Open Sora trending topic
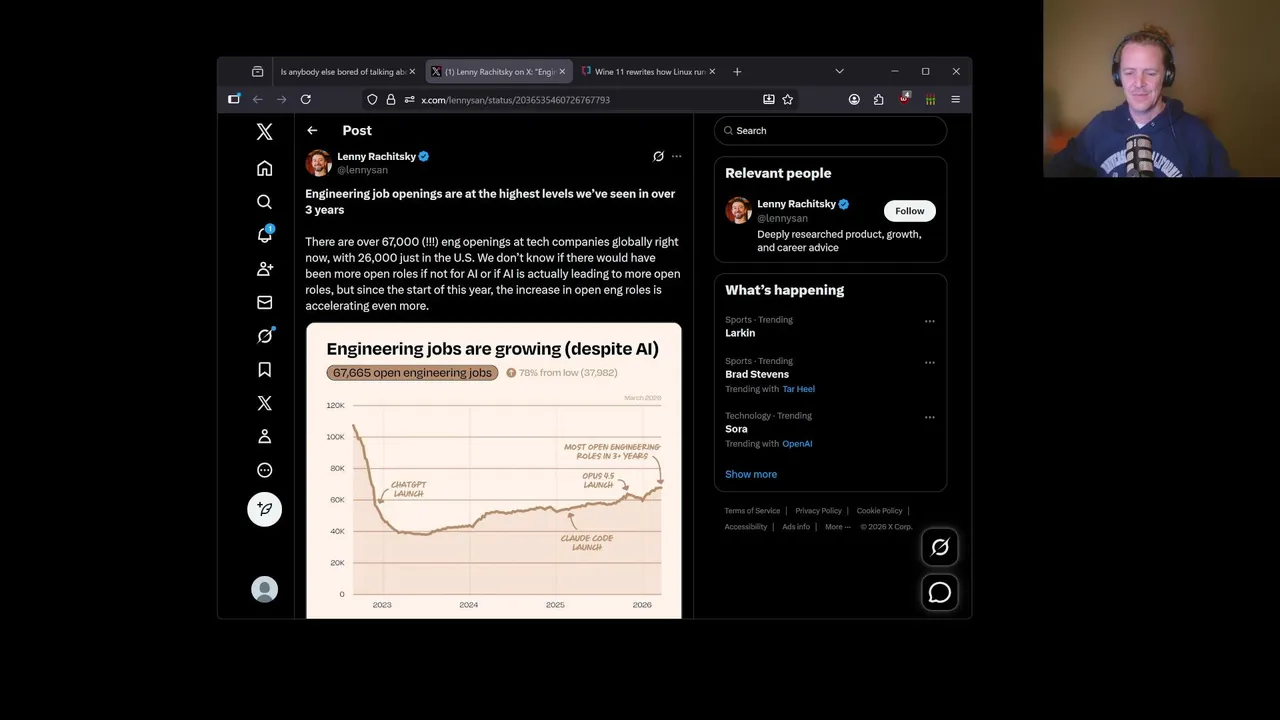The image size is (1280, 720). pyautogui.click(x=736, y=429)
